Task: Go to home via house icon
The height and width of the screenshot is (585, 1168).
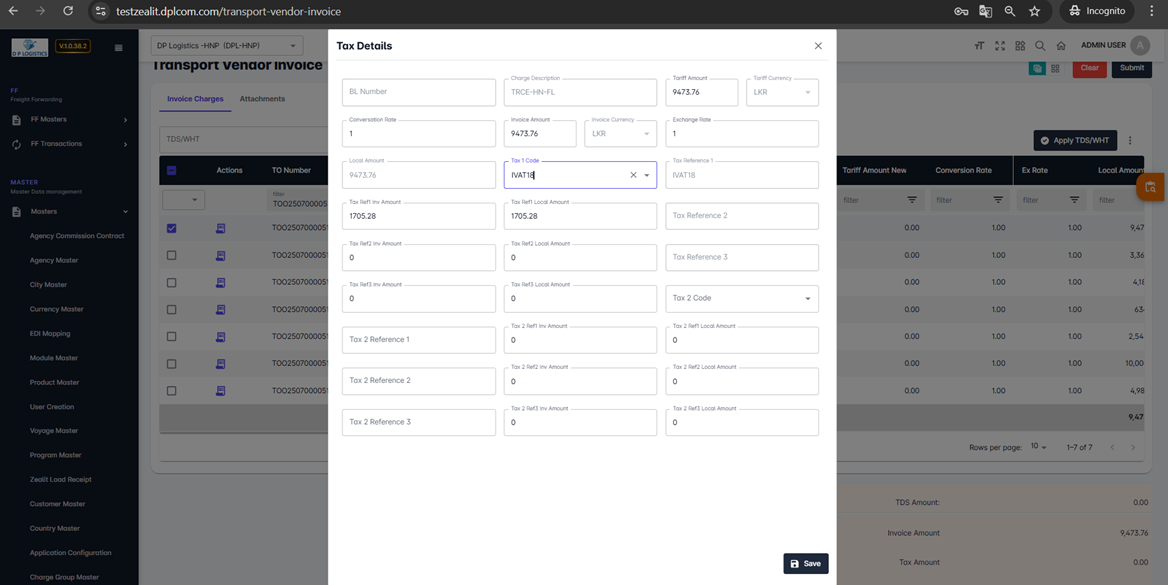Action: coord(1061,46)
